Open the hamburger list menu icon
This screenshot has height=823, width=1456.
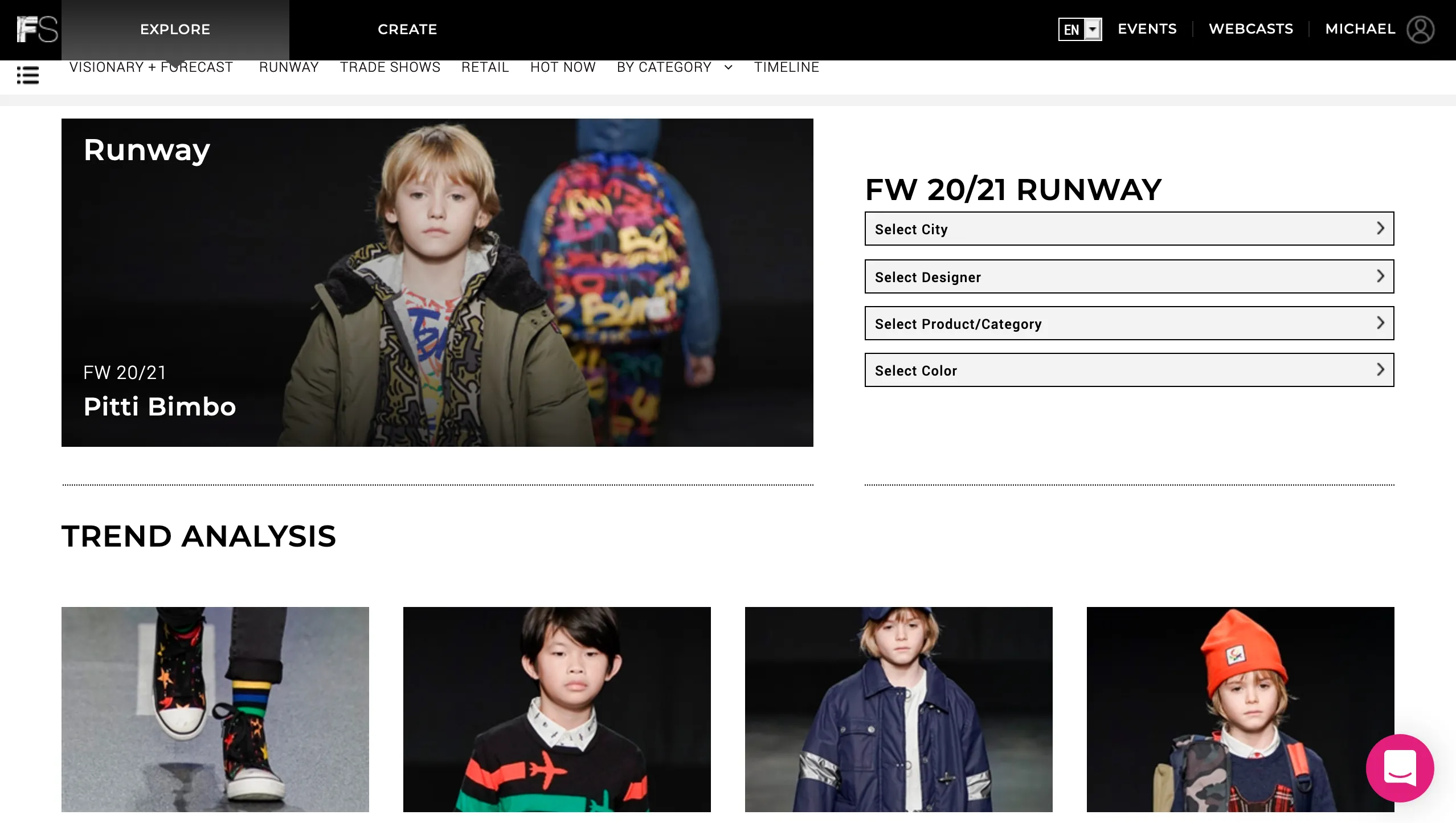point(28,75)
